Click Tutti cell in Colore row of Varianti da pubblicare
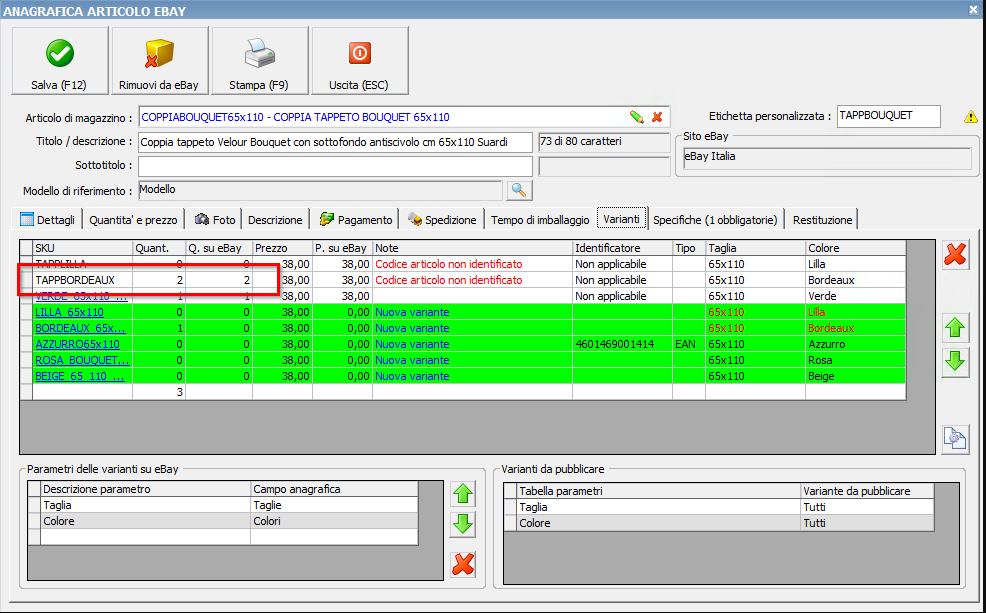This screenshot has width=986, height=613. tap(867, 523)
